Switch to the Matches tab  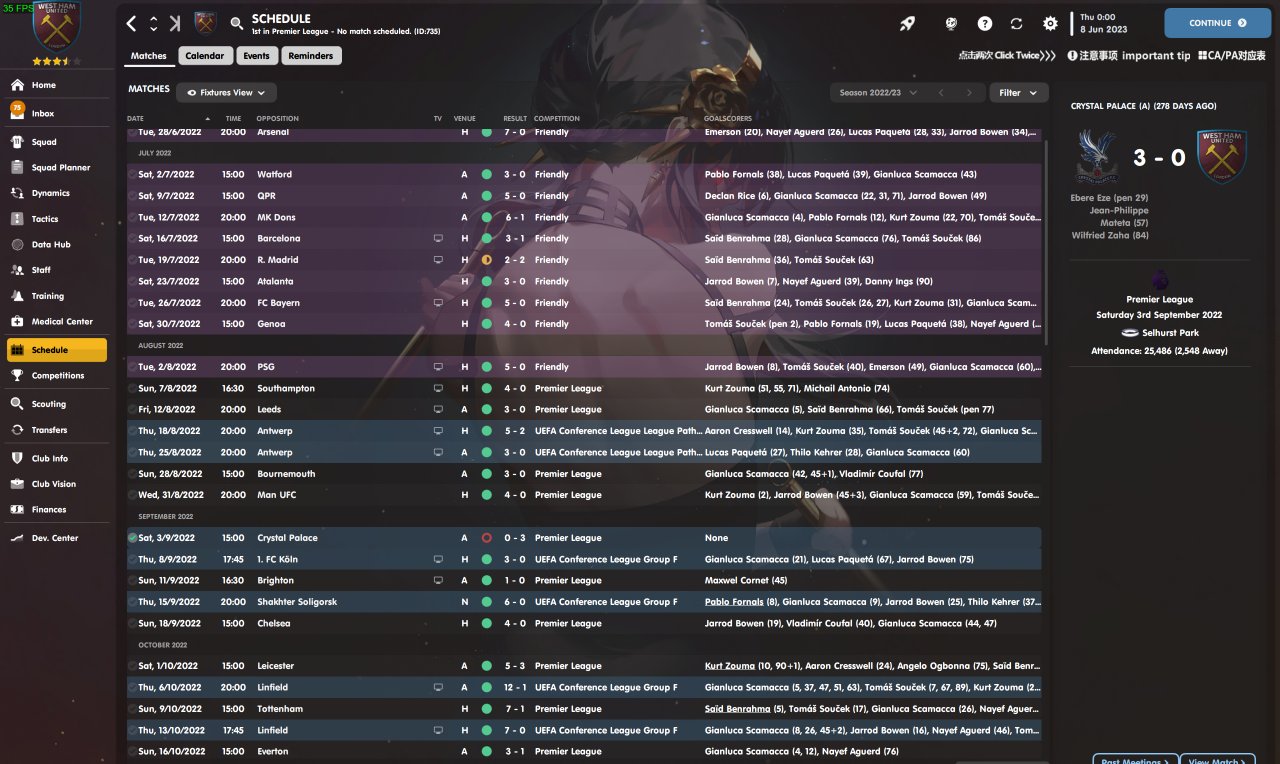(x=149, y=56)
